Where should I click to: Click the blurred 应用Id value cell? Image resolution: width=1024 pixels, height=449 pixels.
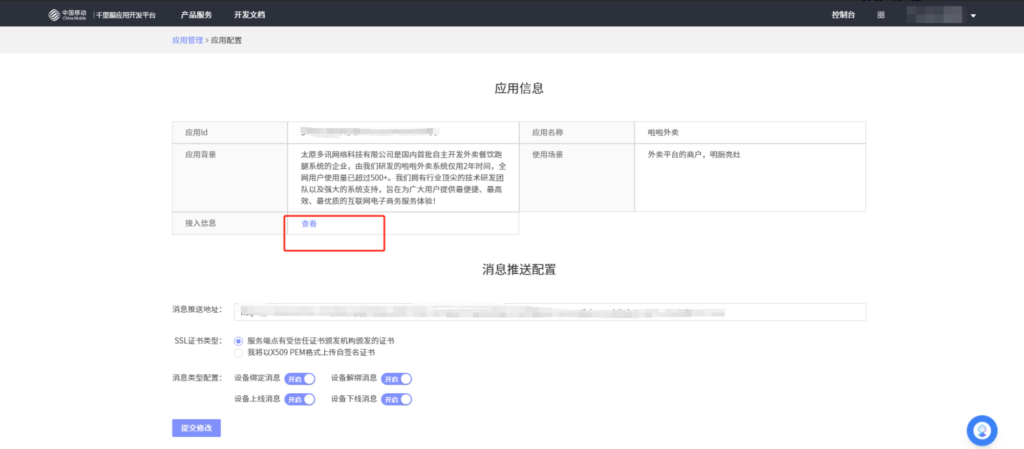403,132
